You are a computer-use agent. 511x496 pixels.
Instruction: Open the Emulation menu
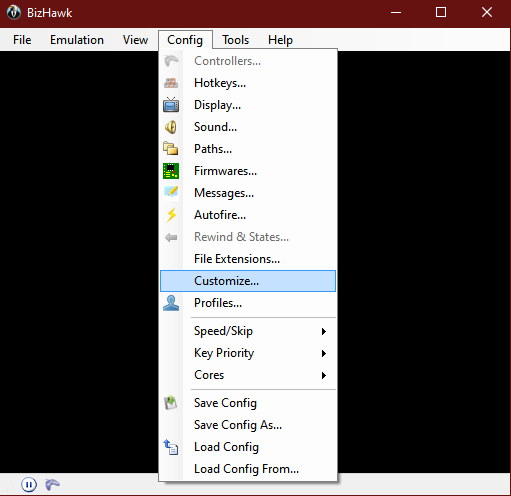tap(77, 40)
